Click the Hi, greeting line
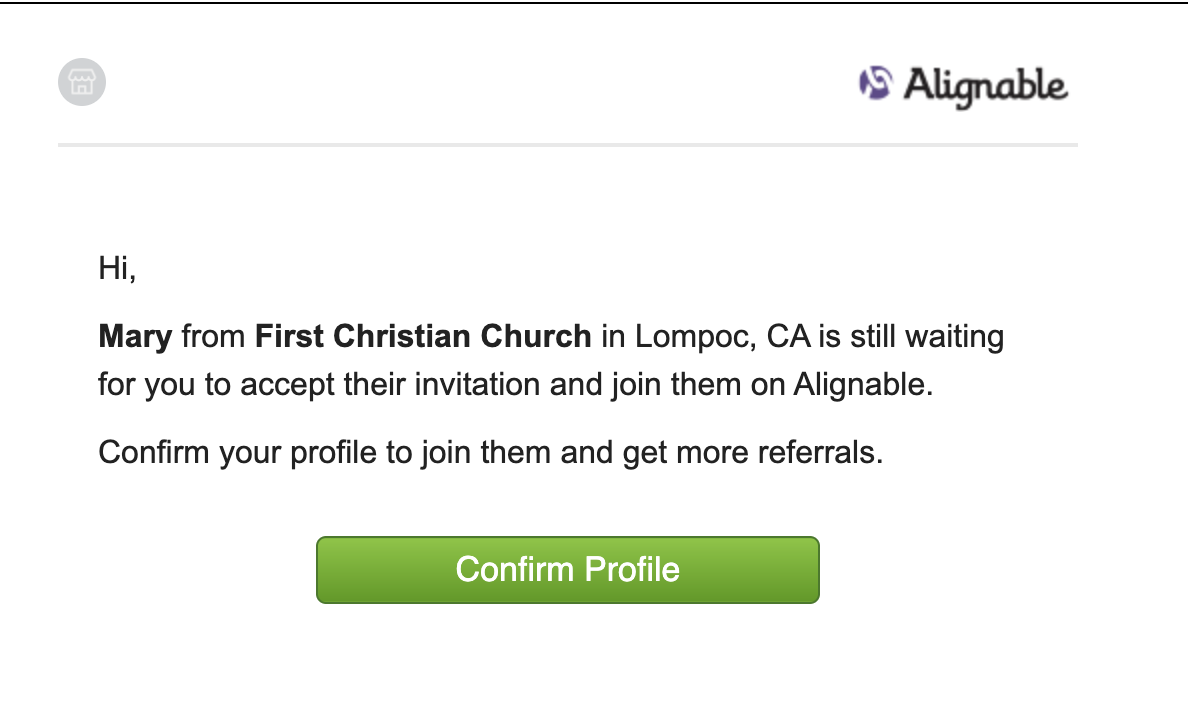The image size is (1188, 704). tap(117, 268)
